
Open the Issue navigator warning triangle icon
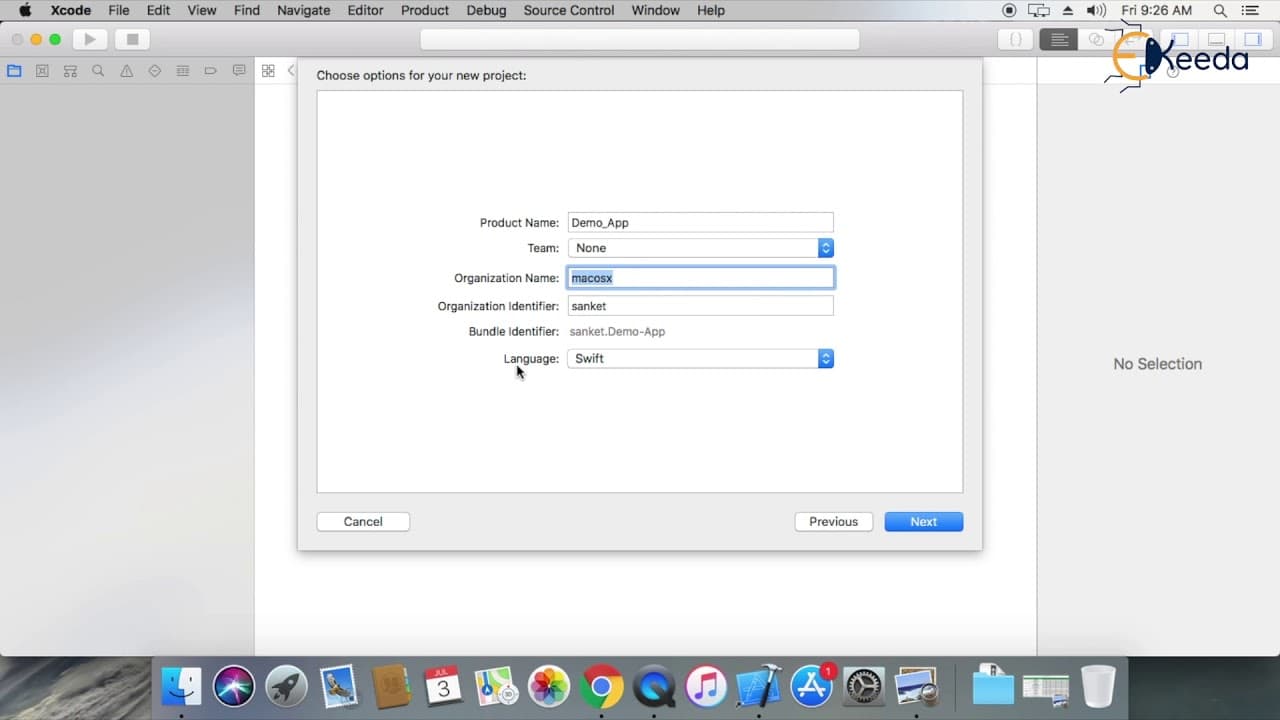point(126,71)
